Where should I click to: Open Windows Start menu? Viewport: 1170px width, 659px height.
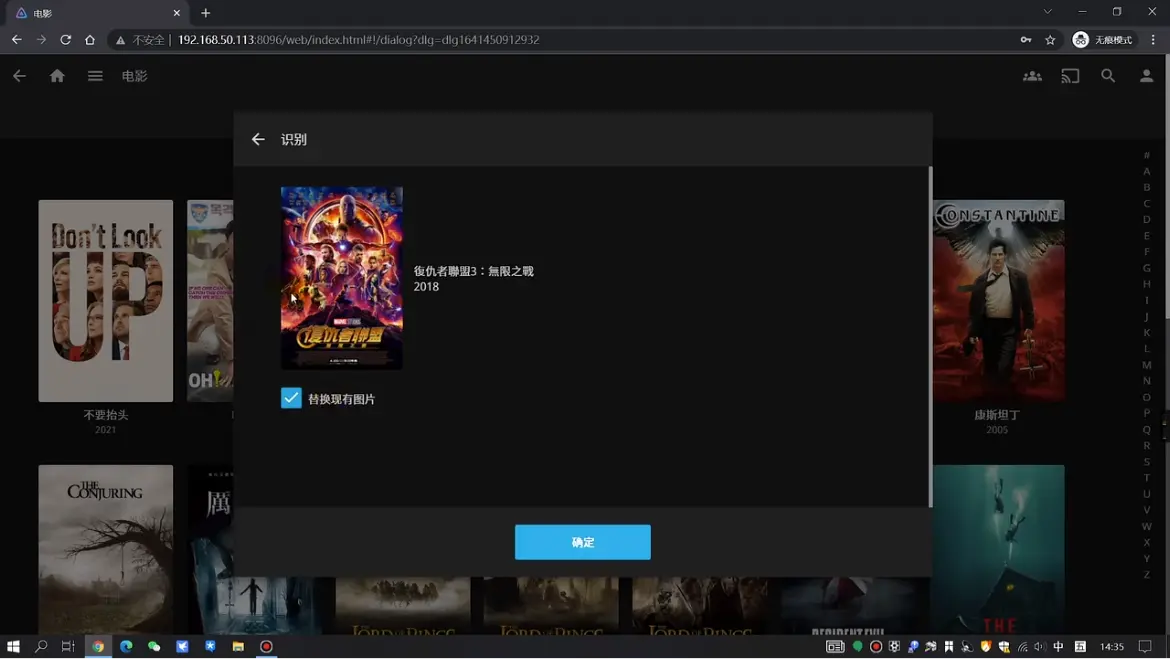(13, 647)
